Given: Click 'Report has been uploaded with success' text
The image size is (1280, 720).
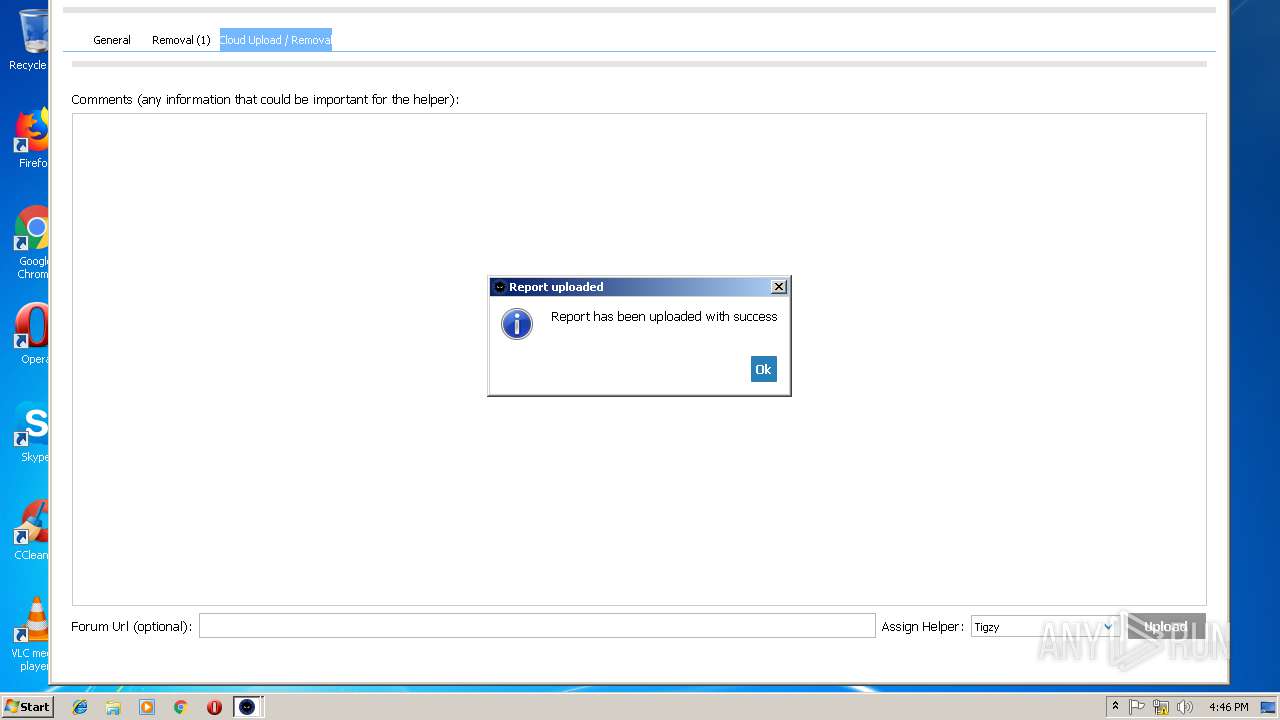Looking at the screenshot, I should coord(664,316).
